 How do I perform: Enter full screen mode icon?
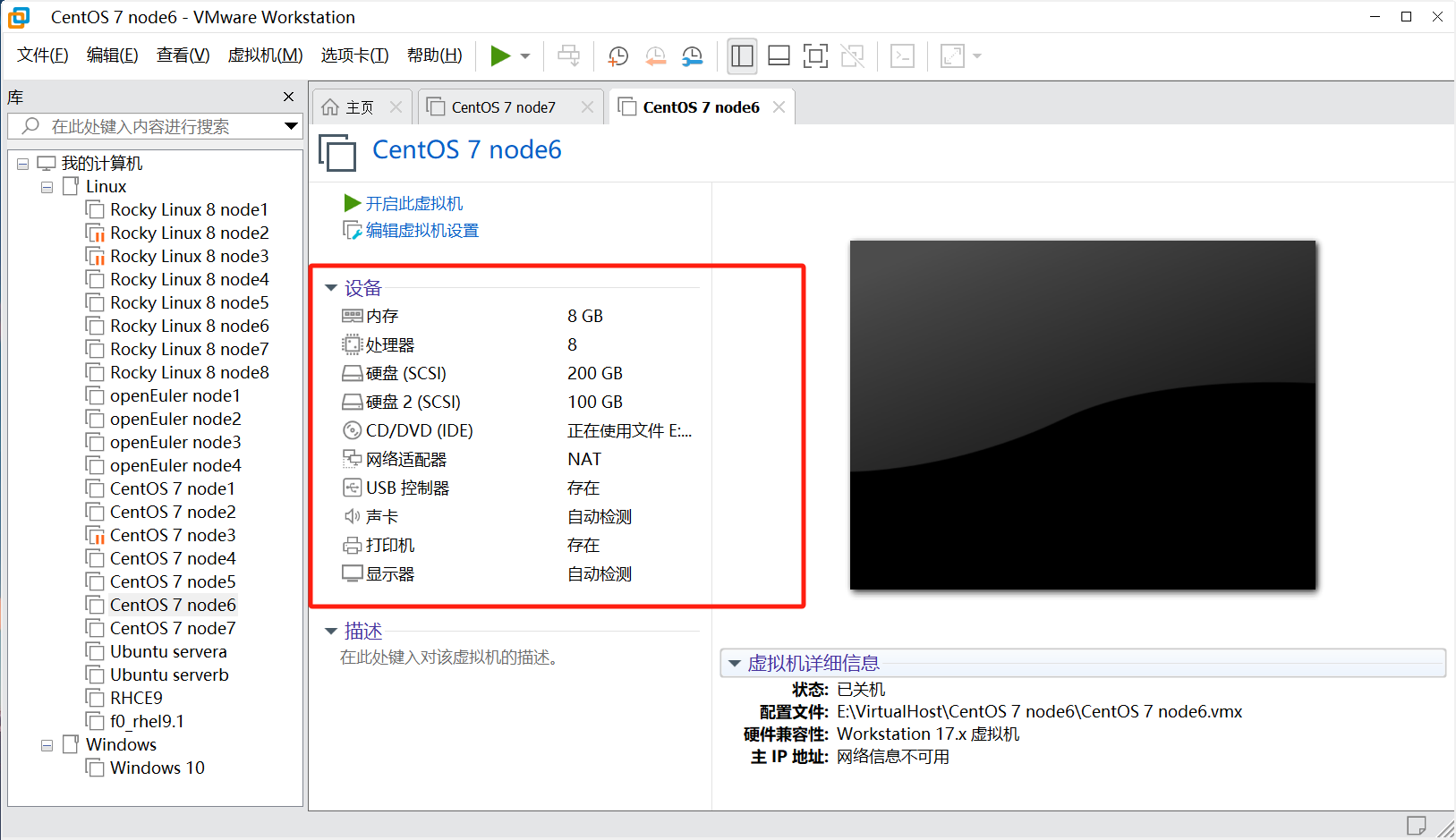pos(815,56)
